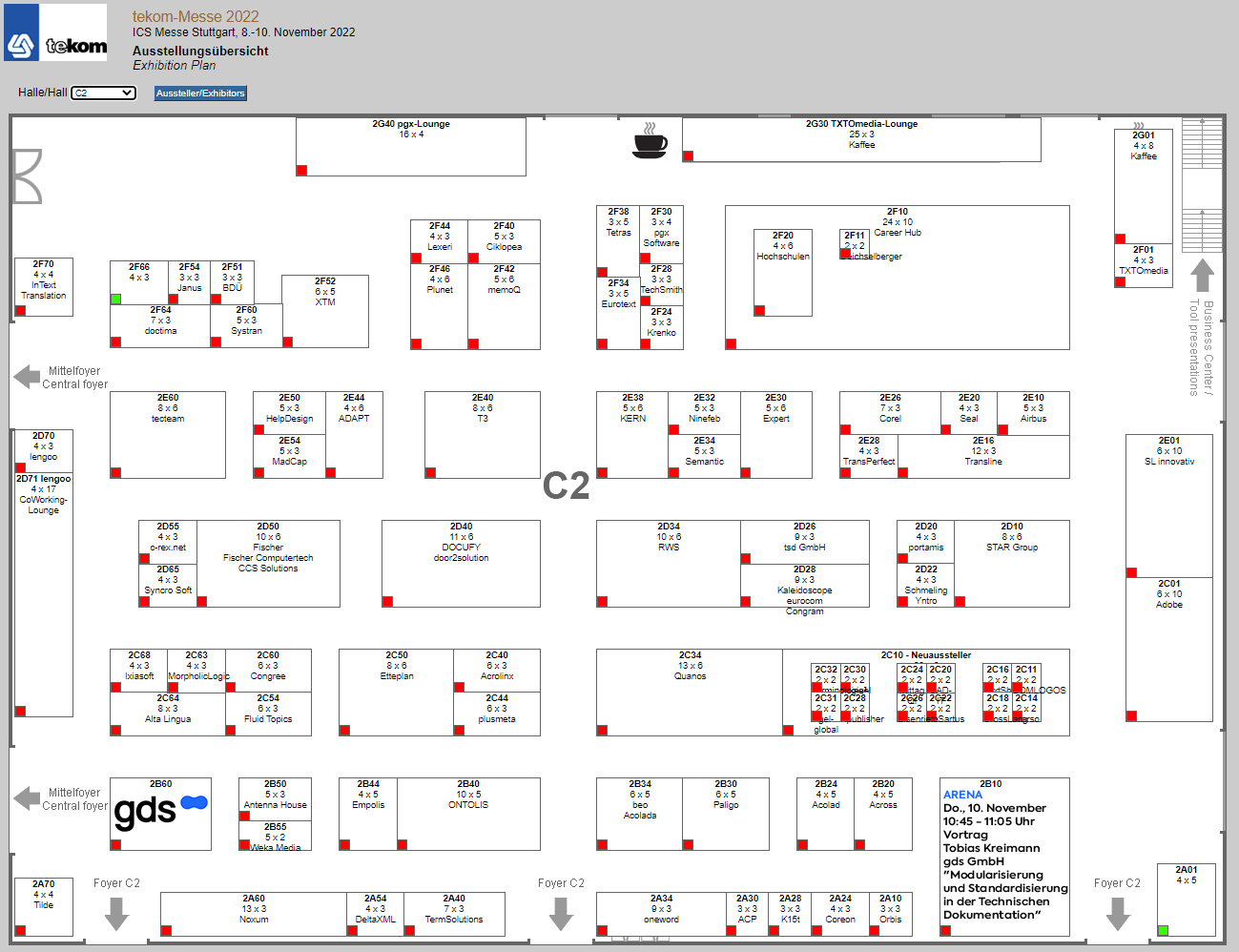1239x952 pixels.
Task: Click the Krenko booth 2F24
Action: coord(662,327)
